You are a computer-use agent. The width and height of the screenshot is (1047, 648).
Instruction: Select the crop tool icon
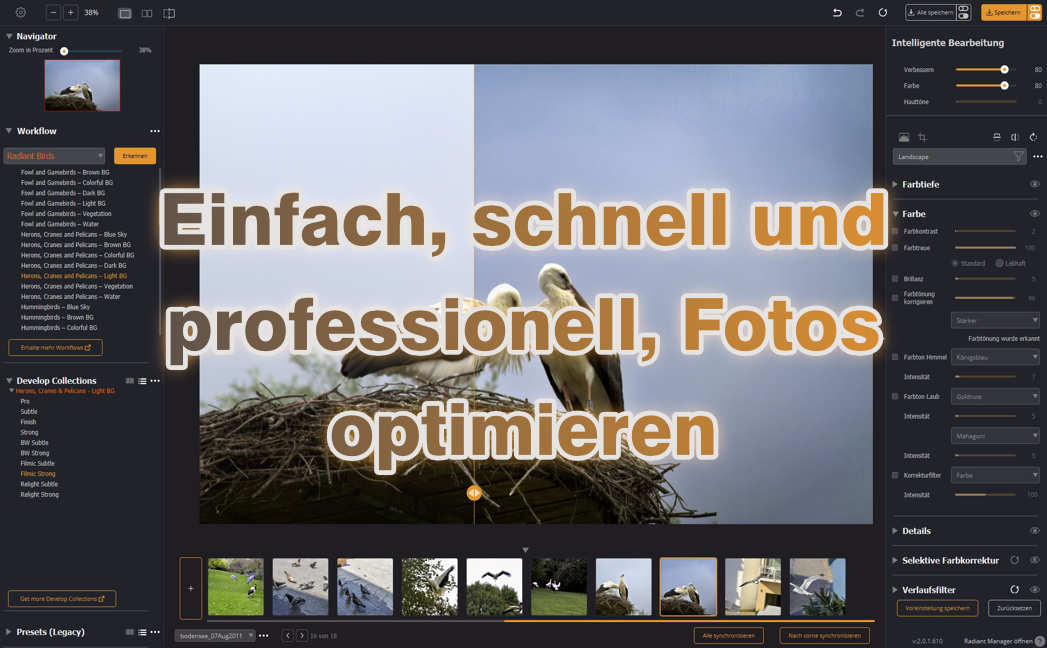[x=922, y=137]
